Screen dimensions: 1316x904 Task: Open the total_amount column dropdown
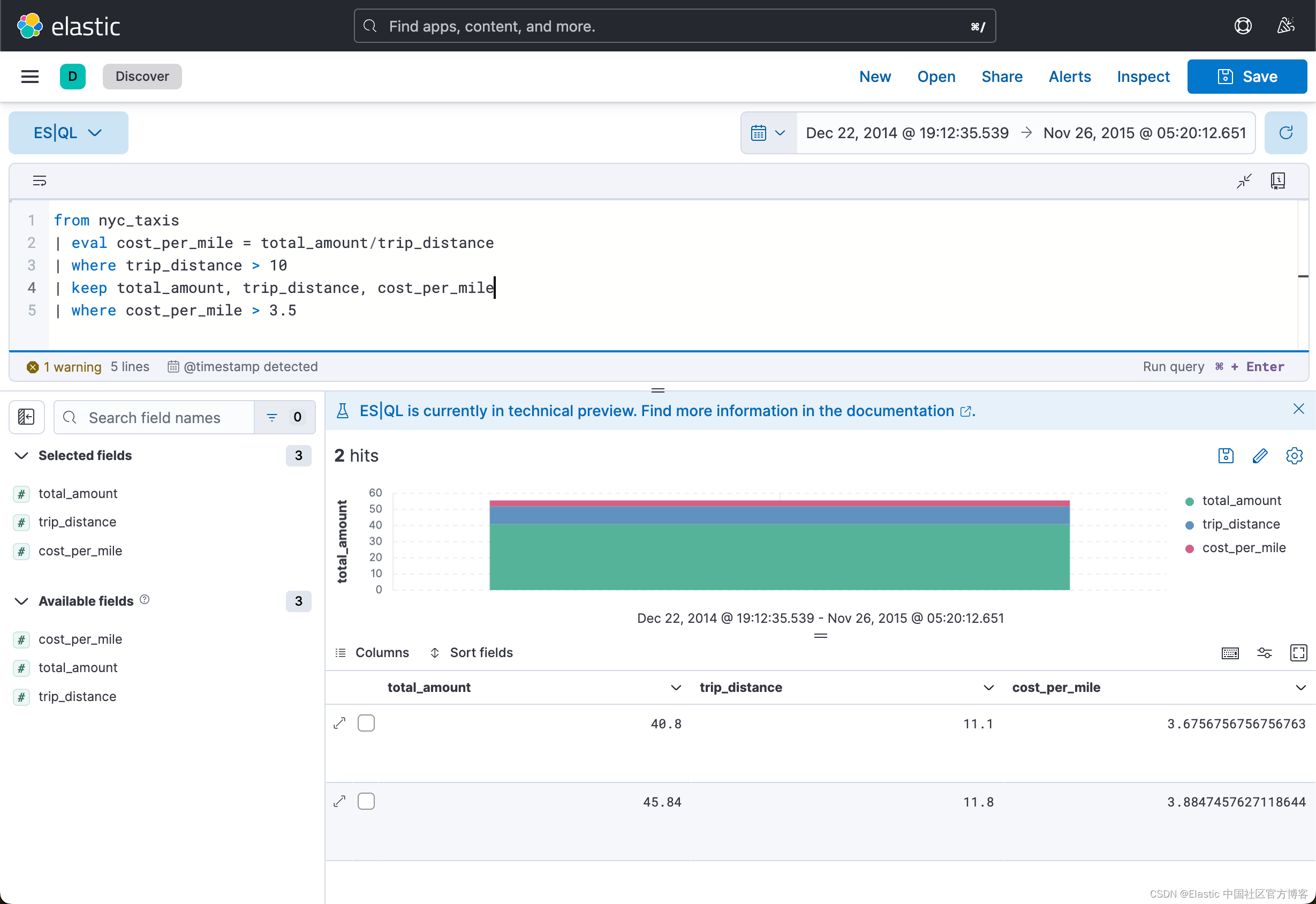[x=675, y=688]
